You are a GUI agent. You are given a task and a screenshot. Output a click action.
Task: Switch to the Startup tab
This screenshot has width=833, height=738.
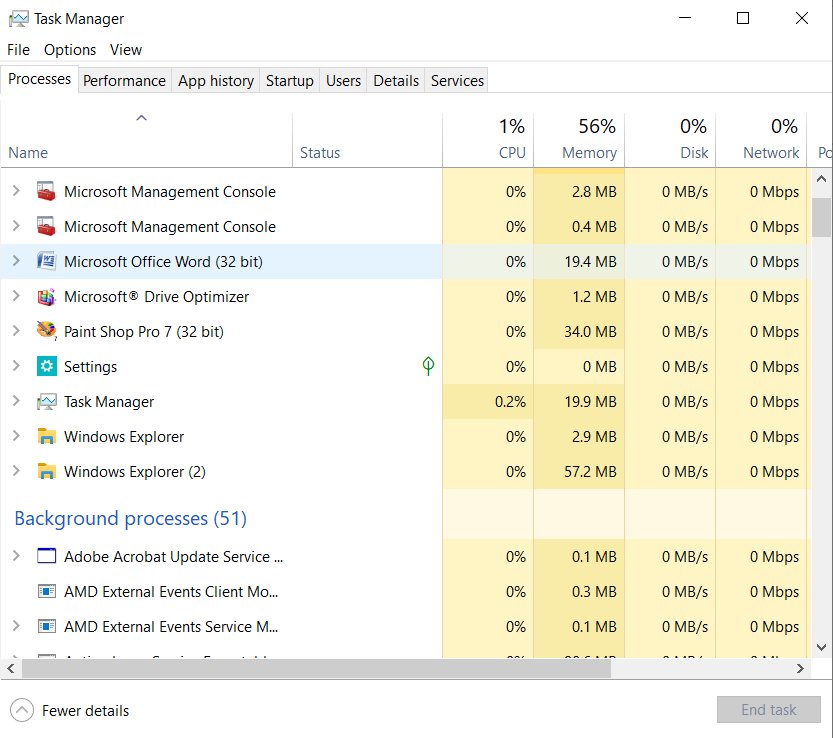pos(290,81)
